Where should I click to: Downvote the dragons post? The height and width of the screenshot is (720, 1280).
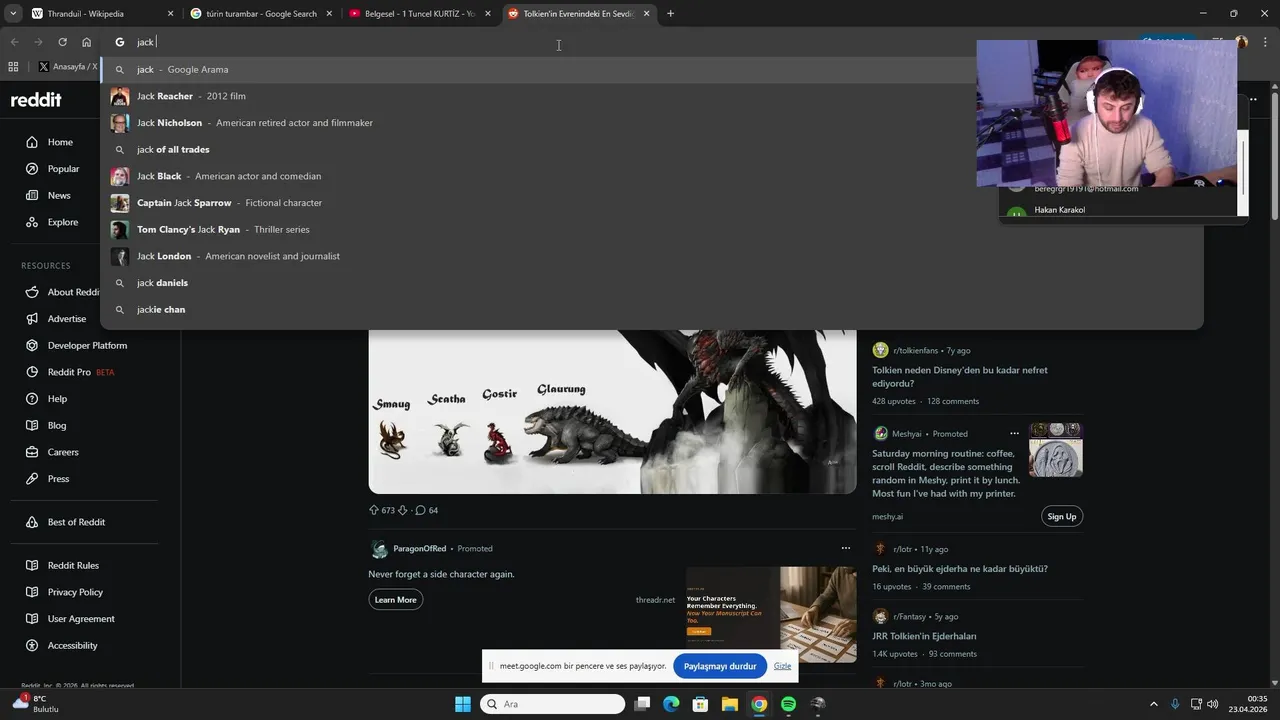[x=403, y=510]
